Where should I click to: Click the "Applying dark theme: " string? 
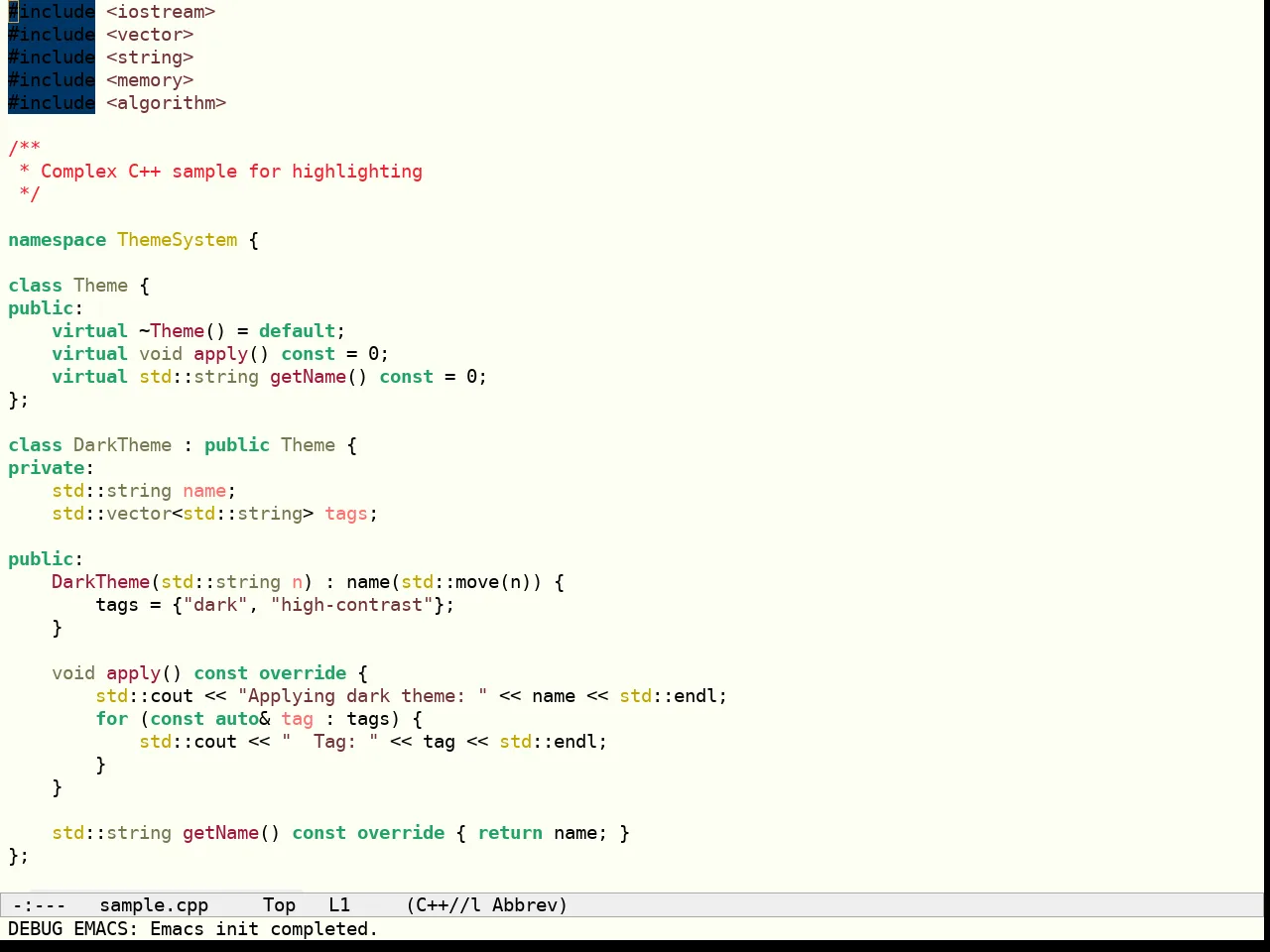[x=362, y=696]
